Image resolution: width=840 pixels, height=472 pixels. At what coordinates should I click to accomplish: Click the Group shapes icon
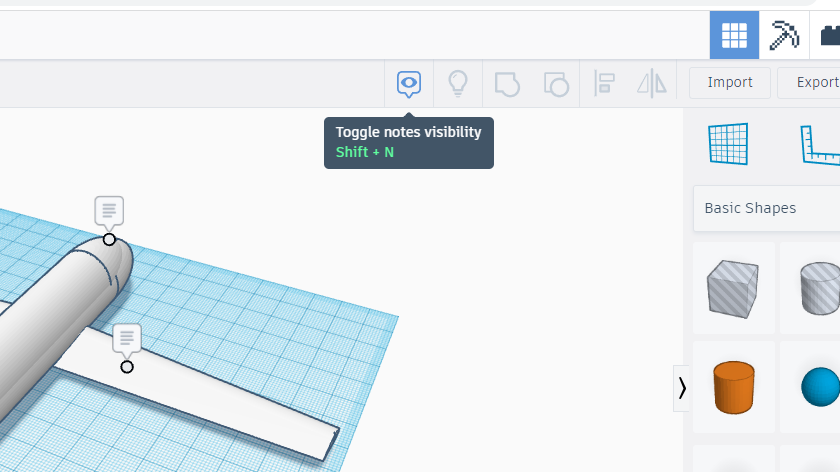tap(507, 84)
